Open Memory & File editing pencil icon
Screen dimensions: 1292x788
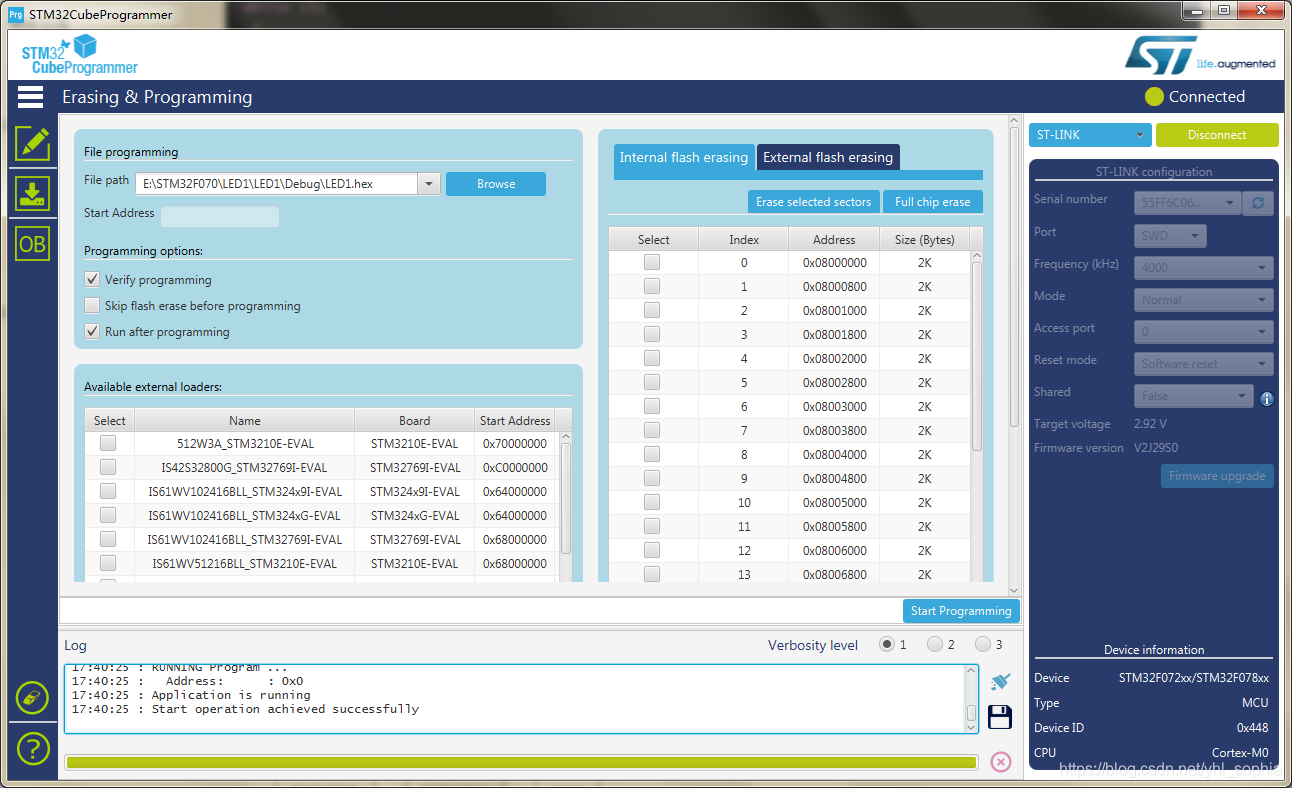(32, 143)
